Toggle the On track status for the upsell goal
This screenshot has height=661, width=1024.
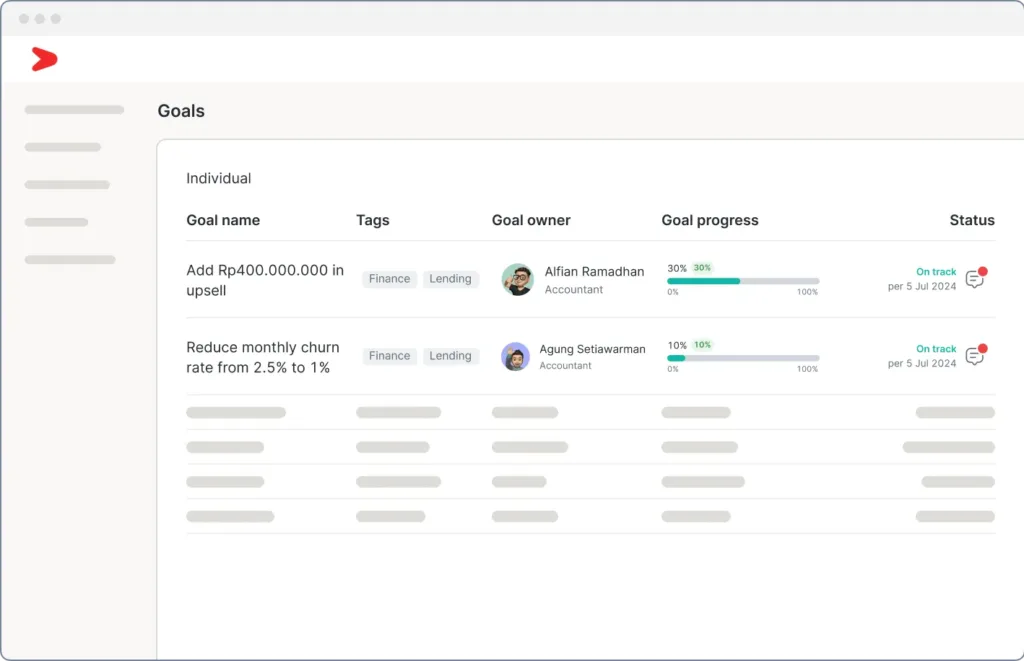(x=935, y=271)
